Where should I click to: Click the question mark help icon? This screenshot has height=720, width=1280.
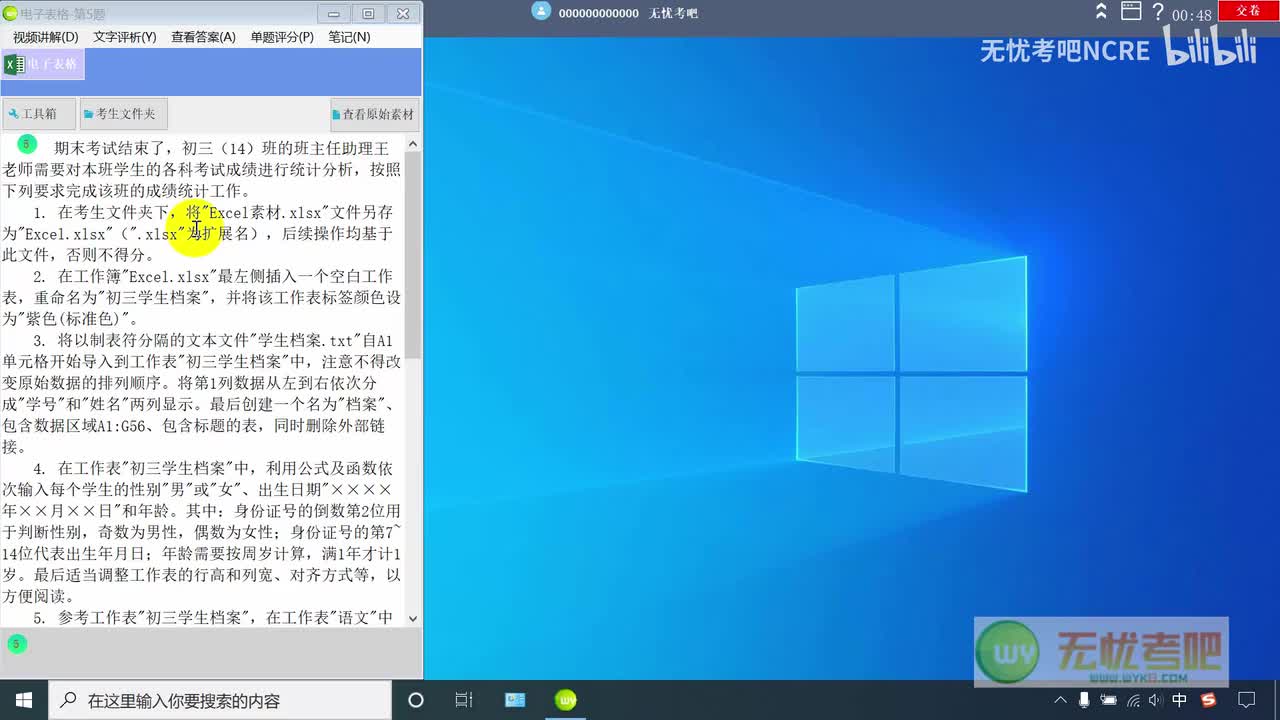(1158, 12)
